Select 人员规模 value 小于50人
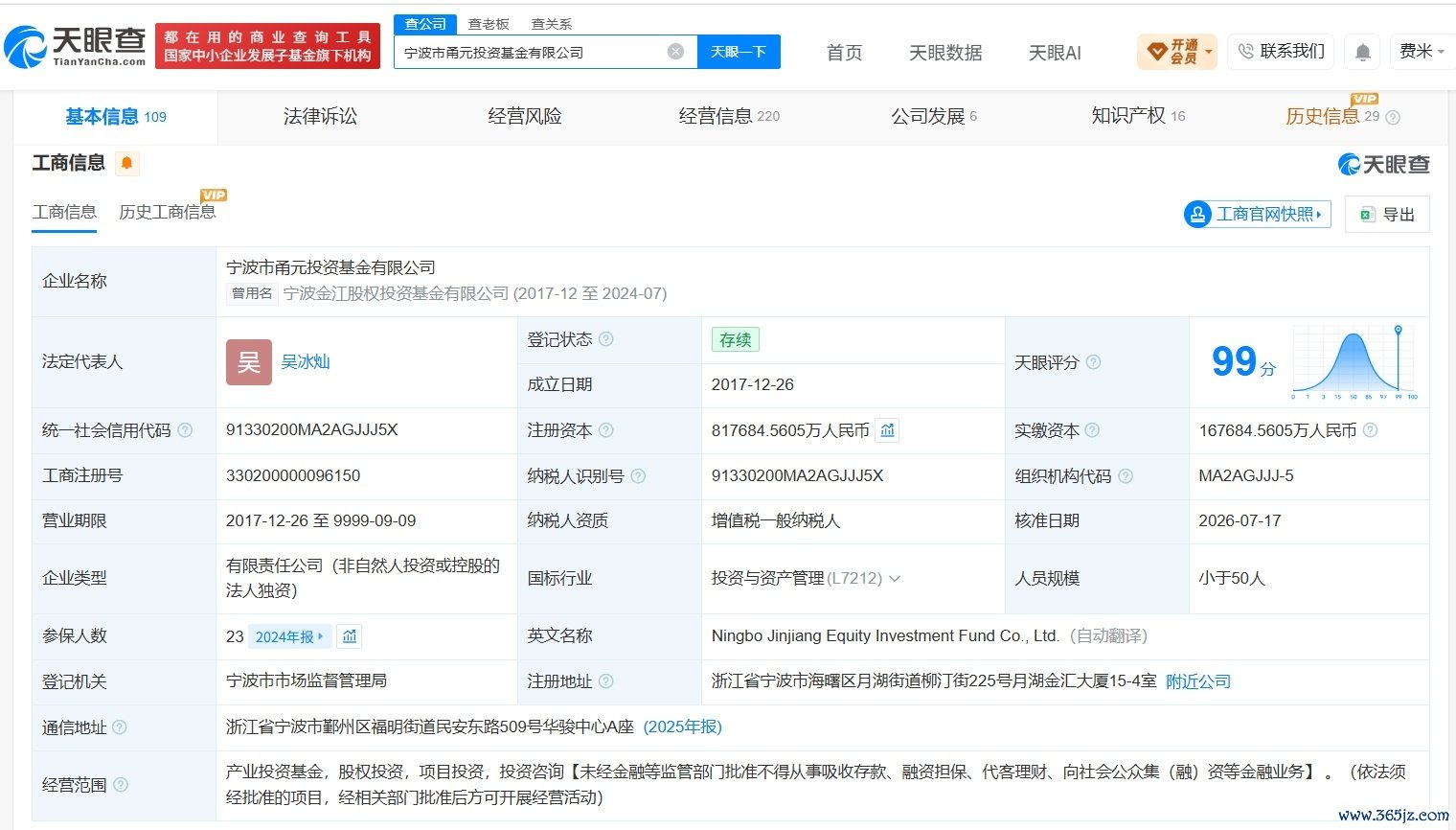1456x830 pixels. tap(1232, 579)
